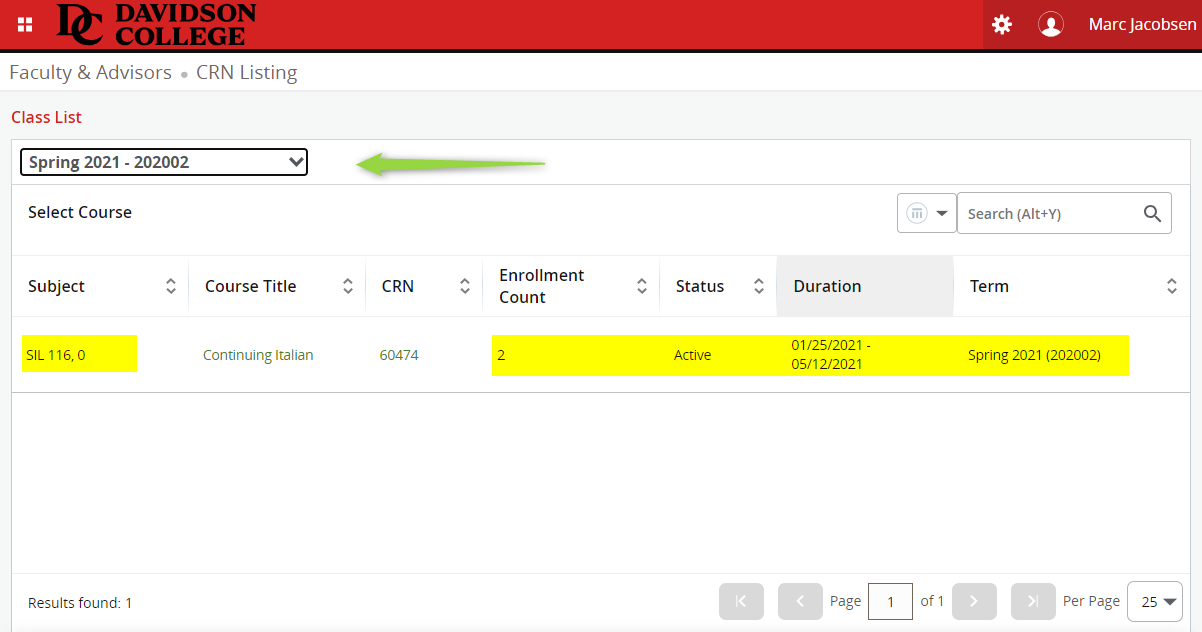Click the CRN Listing breadcrumb
Screen dimensions: 1202x632
click(x=247, y=72)
